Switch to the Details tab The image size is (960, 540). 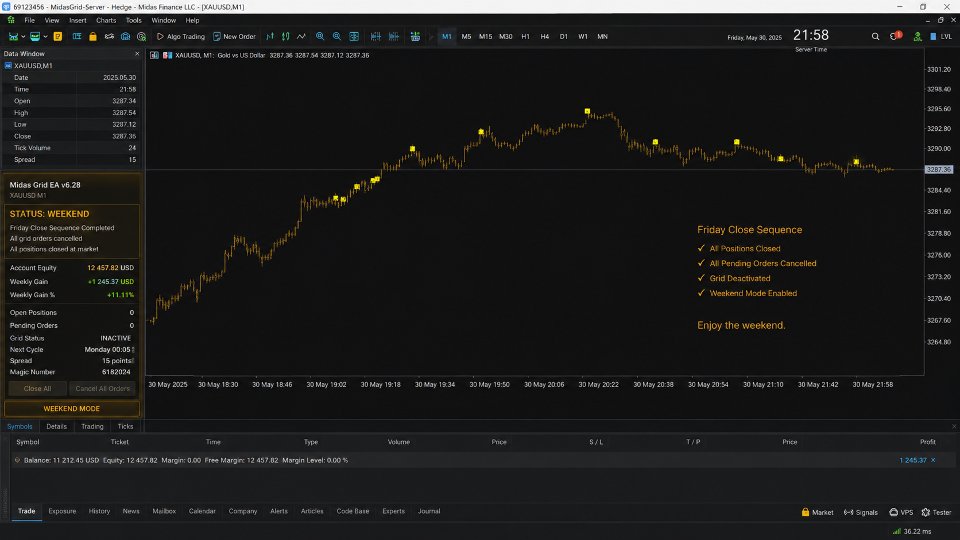click(56, 426)
